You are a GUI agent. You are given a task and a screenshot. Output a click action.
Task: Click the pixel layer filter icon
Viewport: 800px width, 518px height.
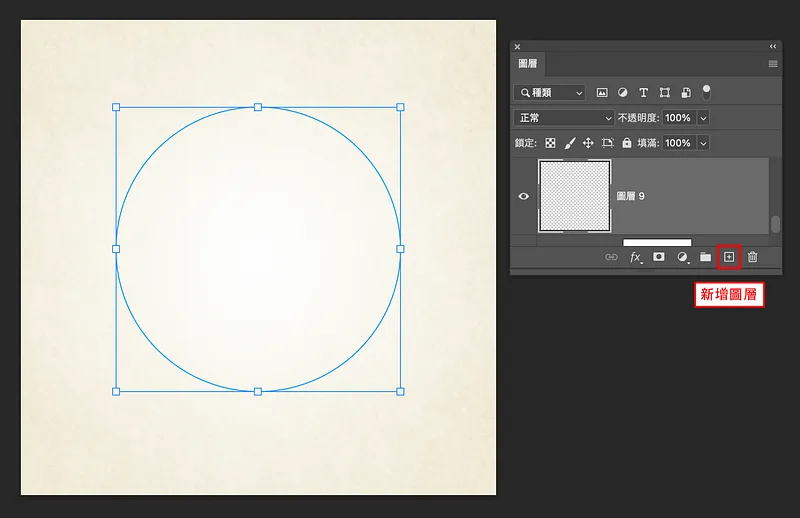602,92
